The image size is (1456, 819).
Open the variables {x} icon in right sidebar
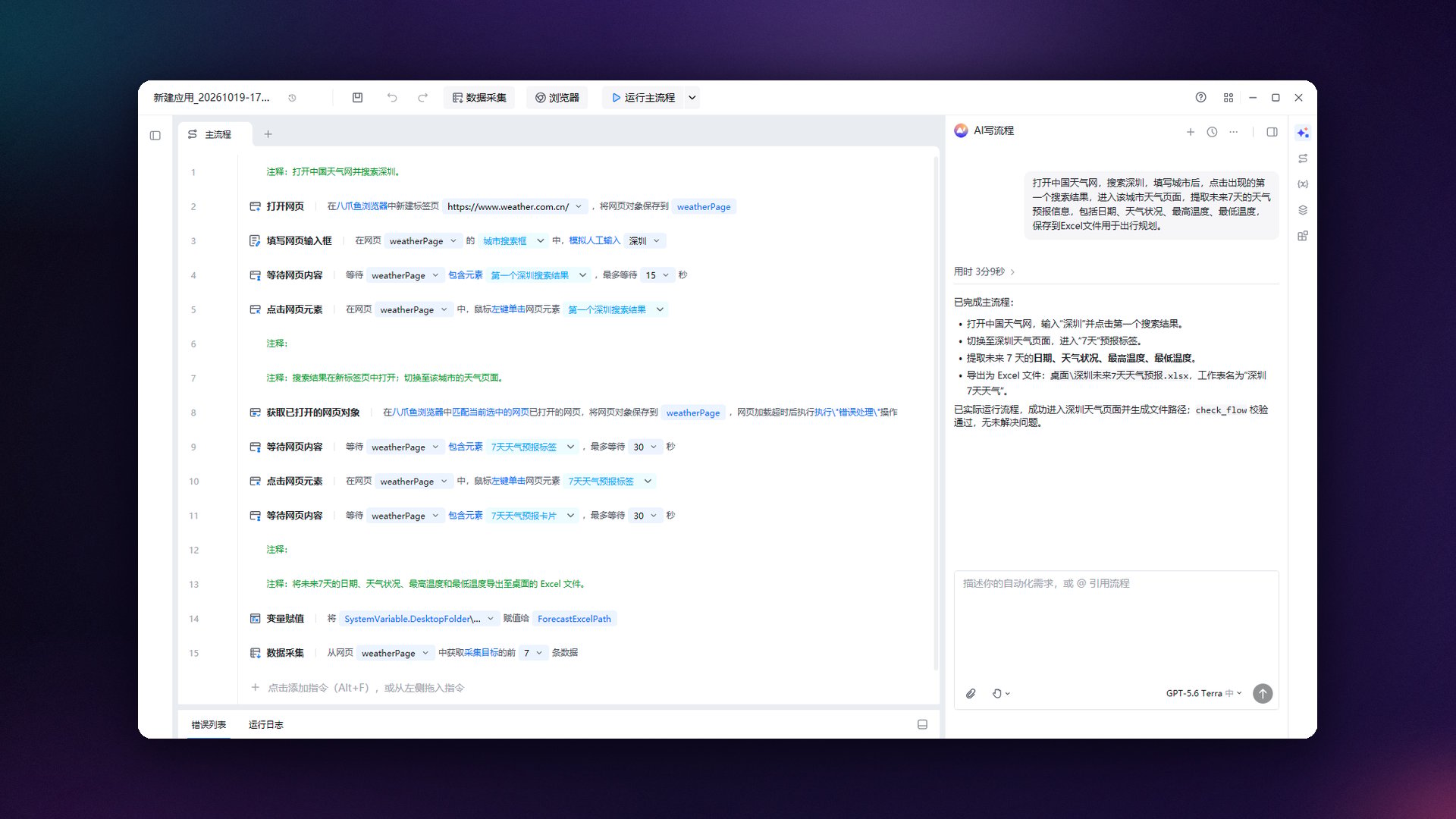pos(1303,184)
